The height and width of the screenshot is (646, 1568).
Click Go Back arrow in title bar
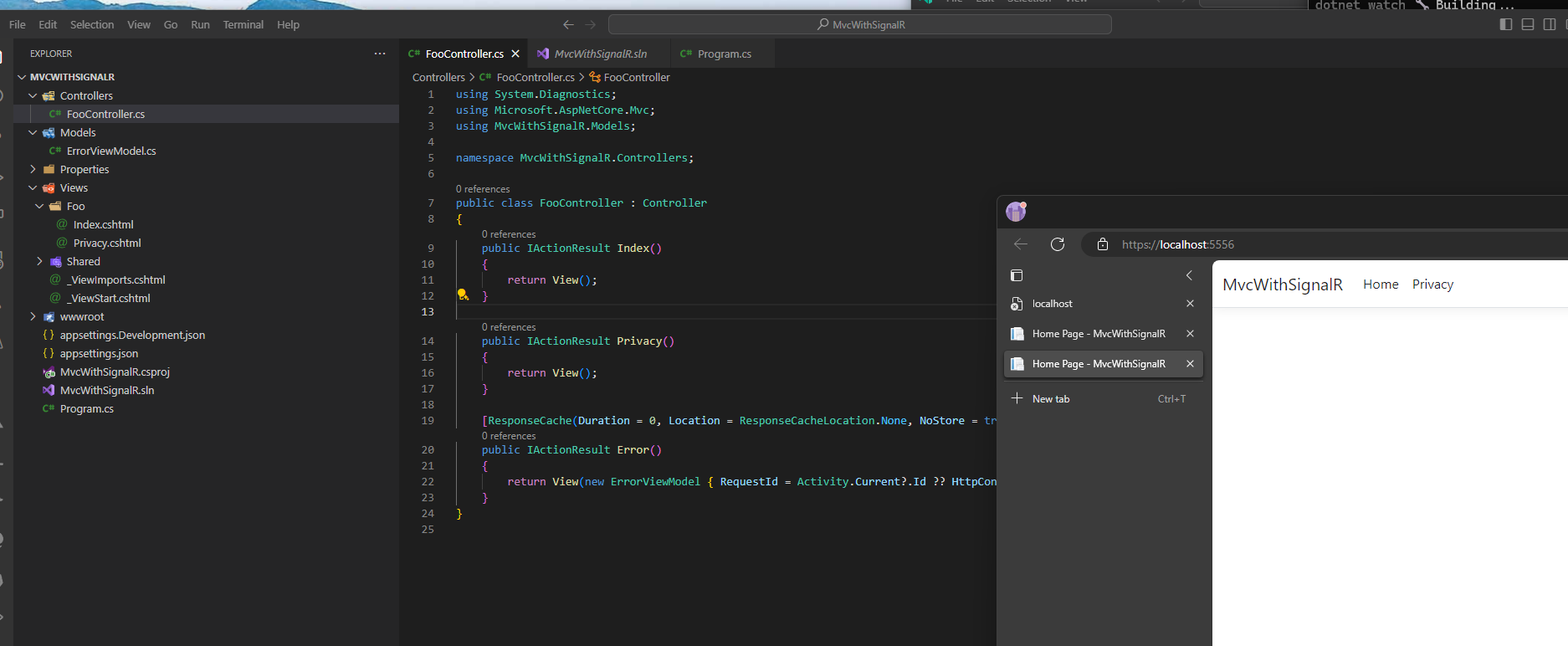coord(568,24)
